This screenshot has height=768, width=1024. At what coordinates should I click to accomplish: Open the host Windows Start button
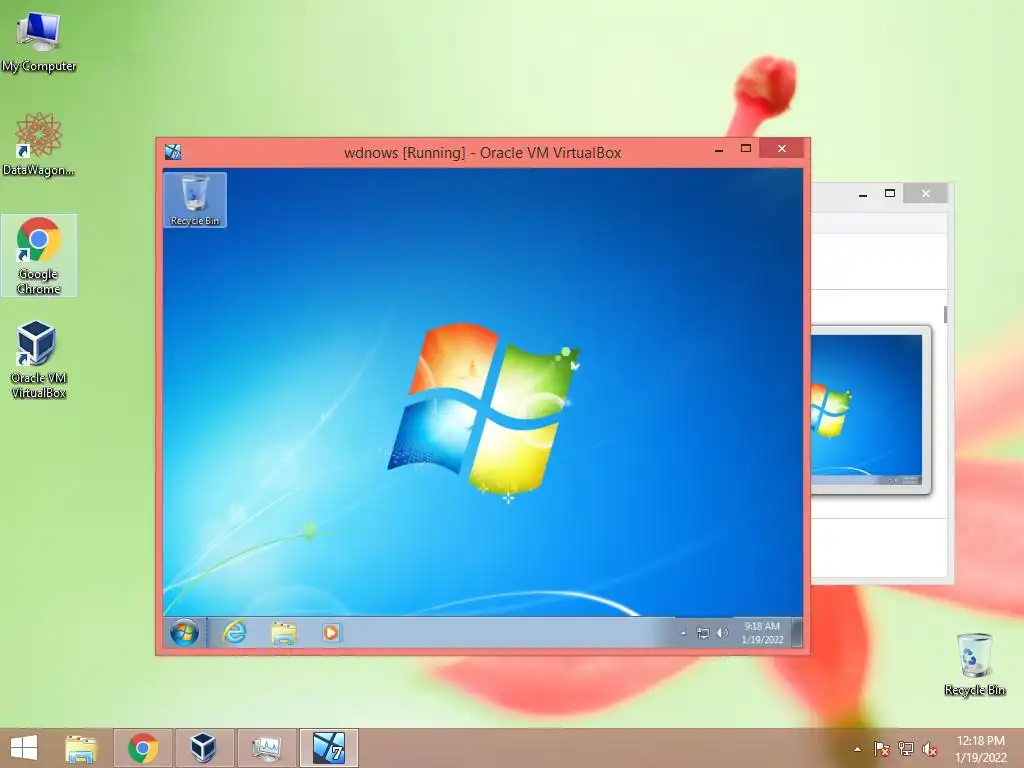[x=24, y=748]
